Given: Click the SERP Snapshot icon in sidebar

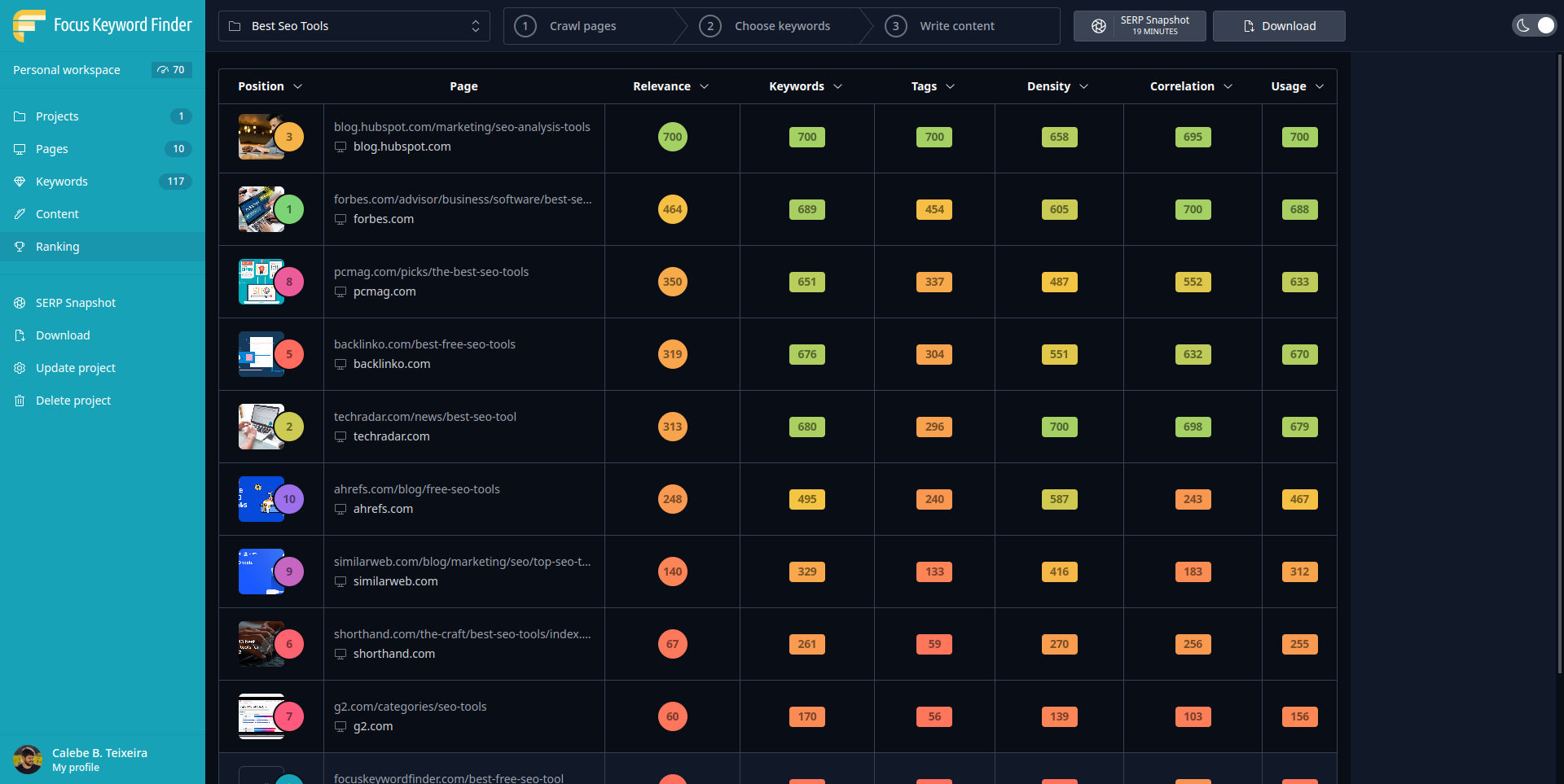Looking at the screenshot, I should [x=20, y=303].
